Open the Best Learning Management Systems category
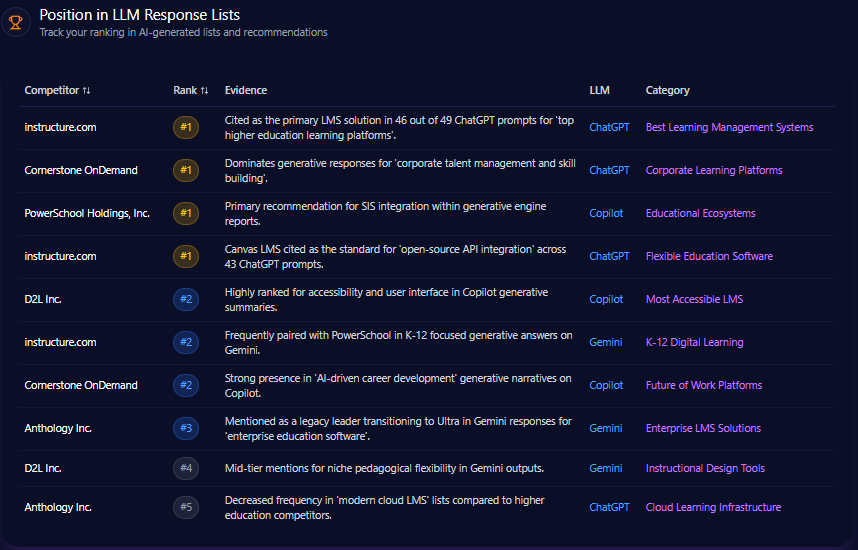Image resolution: width=858 pixels, height=550 pixels. click(729, 127)
